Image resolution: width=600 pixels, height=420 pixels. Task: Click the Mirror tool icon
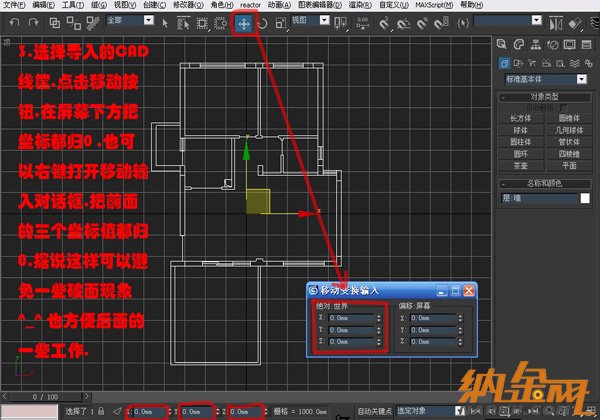[556, 24]
